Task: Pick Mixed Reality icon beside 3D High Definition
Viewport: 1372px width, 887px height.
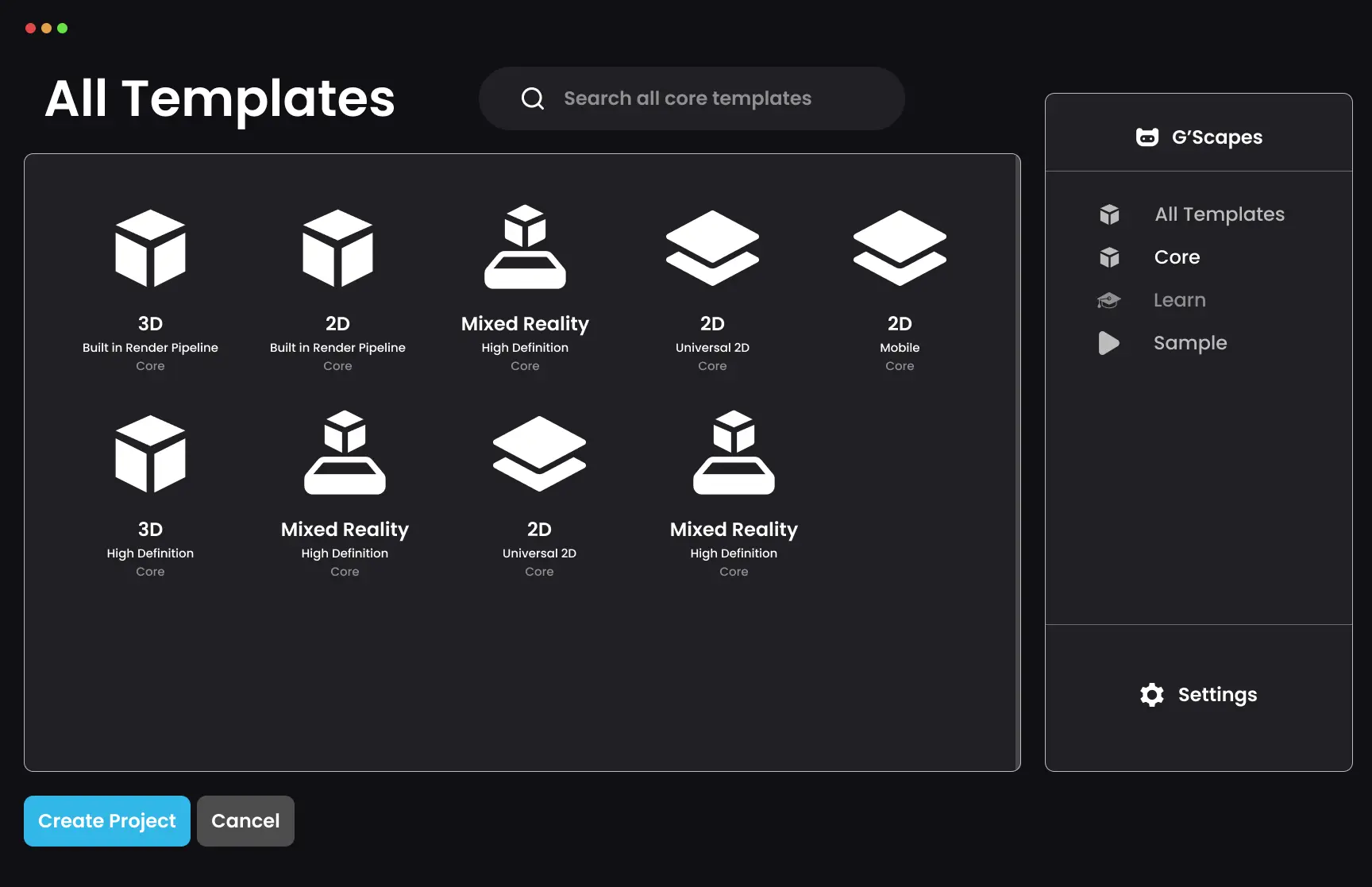Action: [345, 452]
